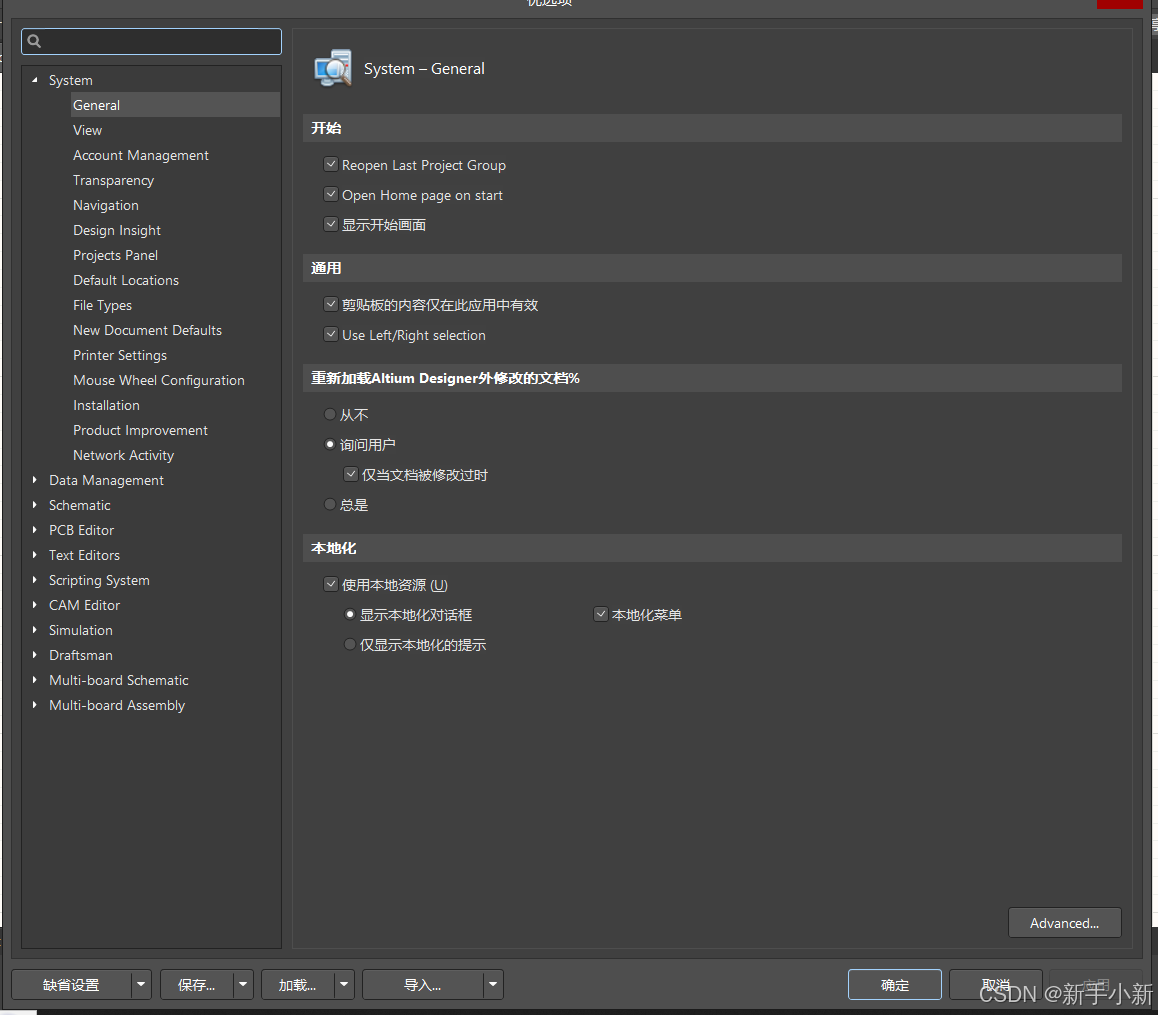The image size is (1158, 1015).
Task: Click the preferences search input field
Action: pos(160,41)
